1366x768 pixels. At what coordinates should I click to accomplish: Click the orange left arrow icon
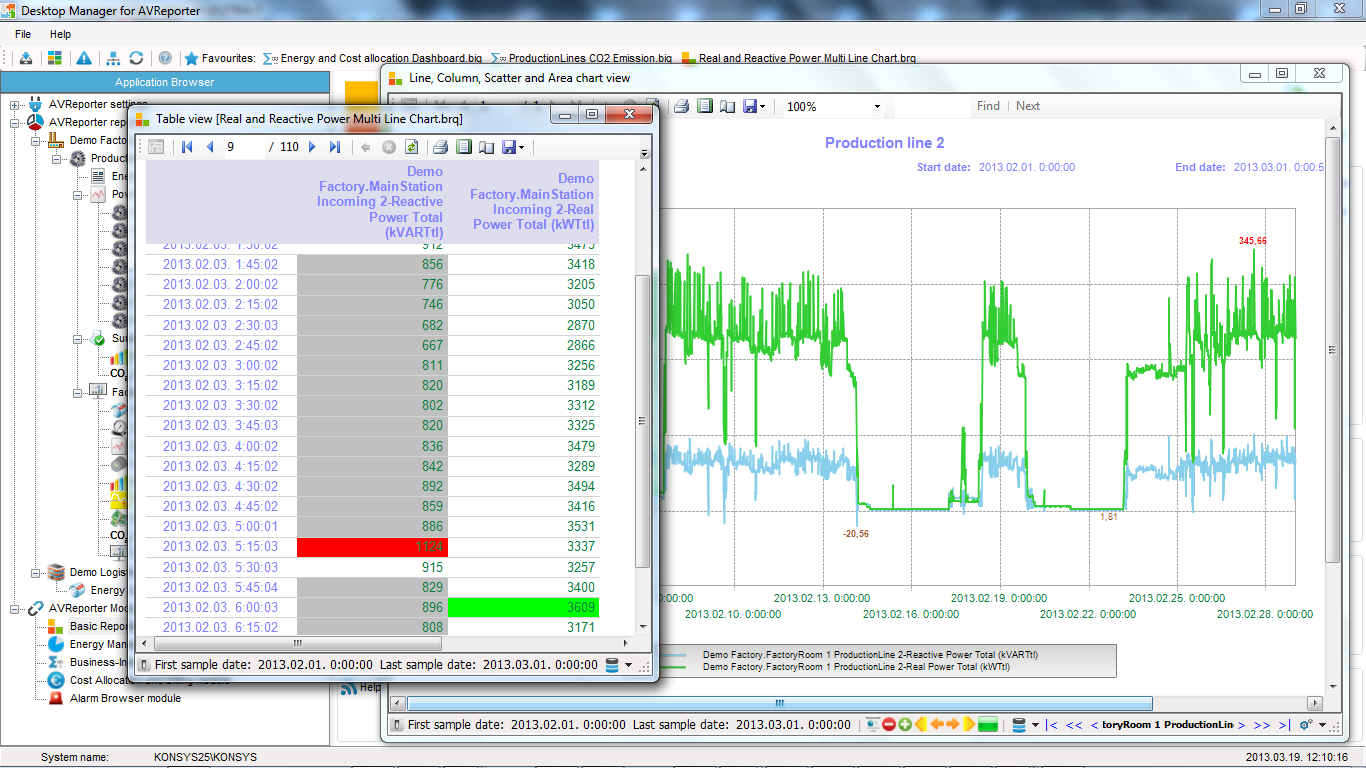tap(937, 724)
